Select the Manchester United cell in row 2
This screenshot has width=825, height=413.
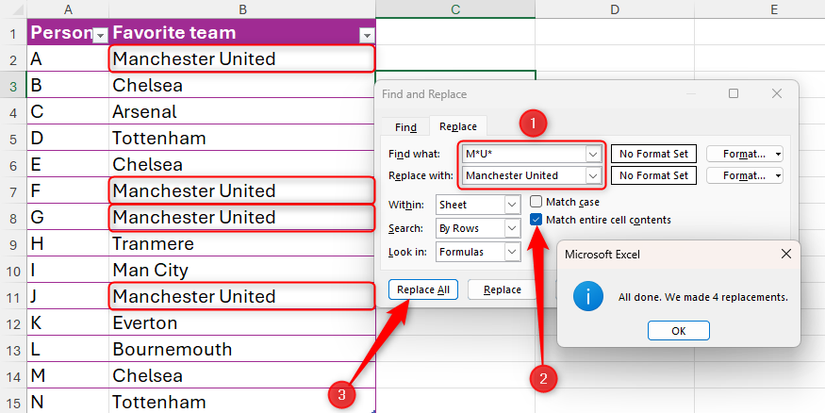242,59
